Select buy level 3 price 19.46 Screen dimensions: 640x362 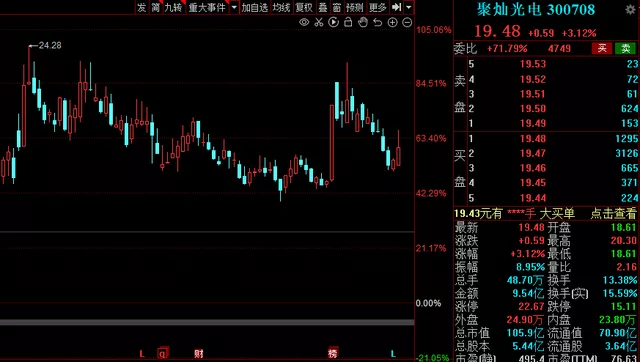533,168
